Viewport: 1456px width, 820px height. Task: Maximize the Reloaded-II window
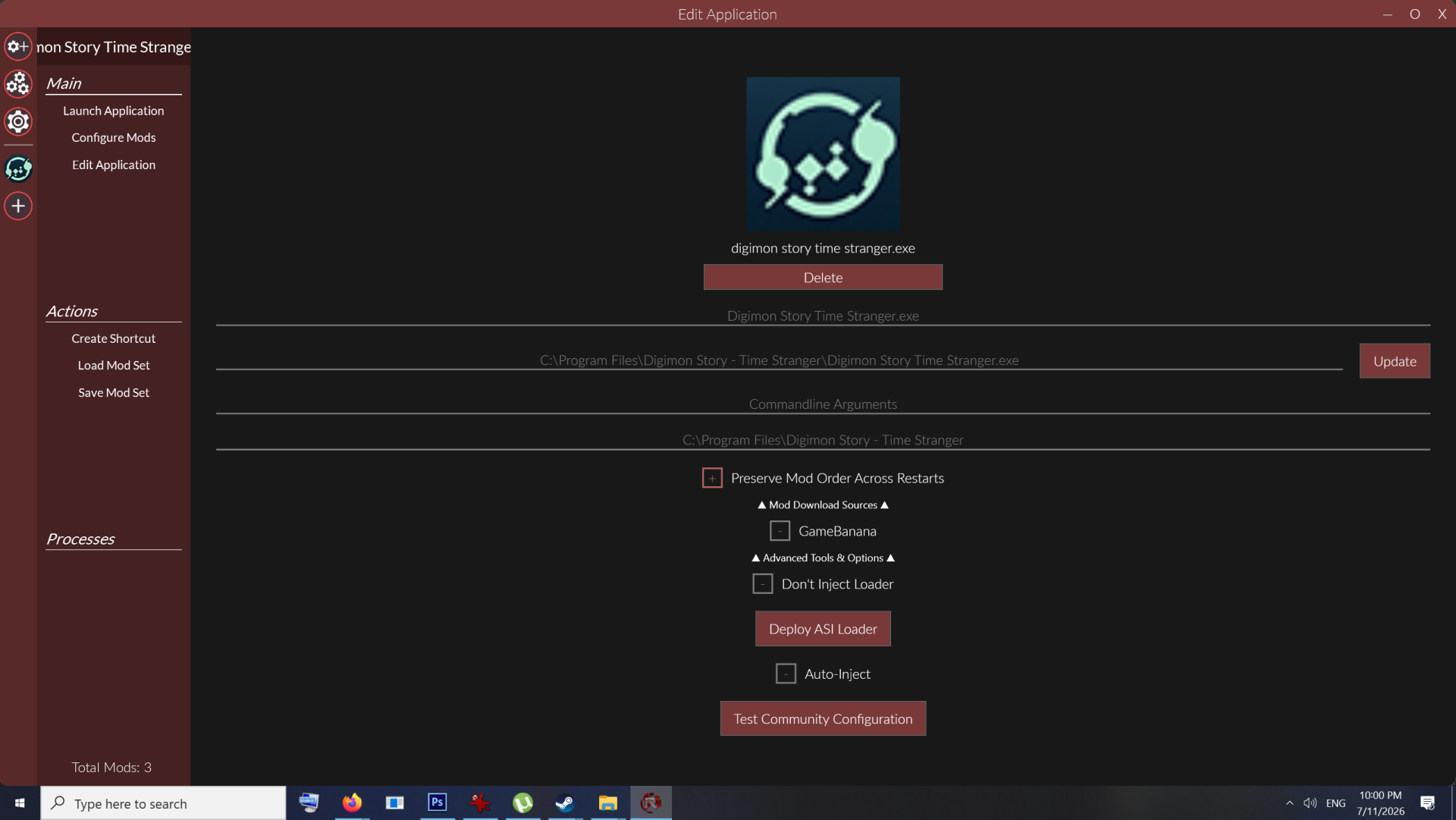point(1414,14)
